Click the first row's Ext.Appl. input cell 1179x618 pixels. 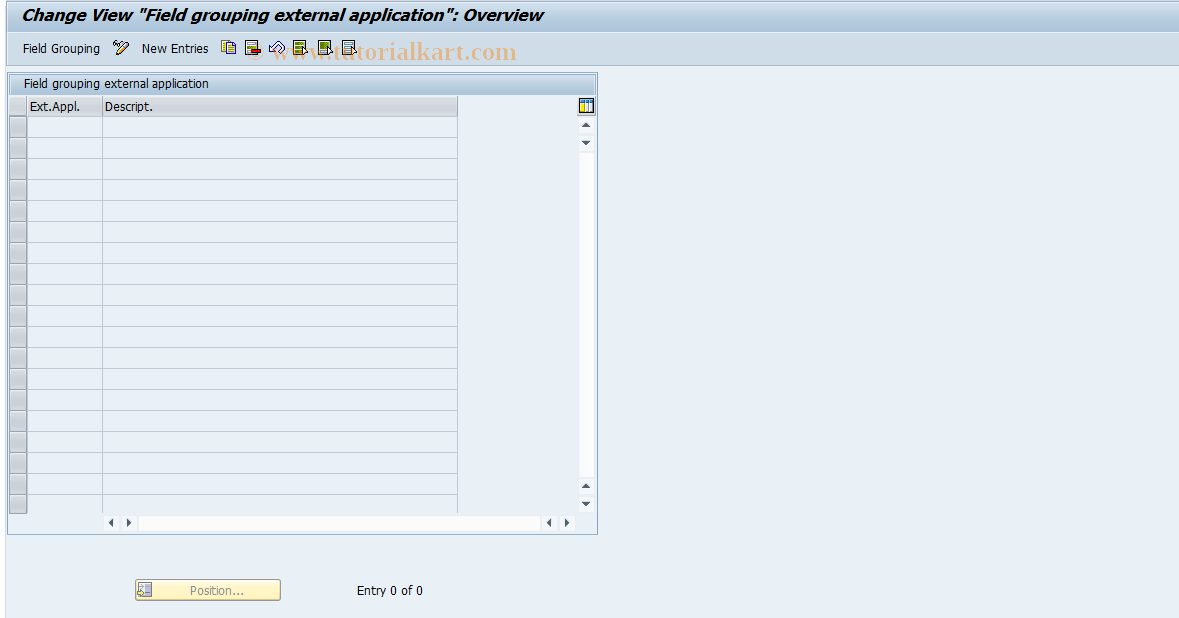(x=65, y=127)
